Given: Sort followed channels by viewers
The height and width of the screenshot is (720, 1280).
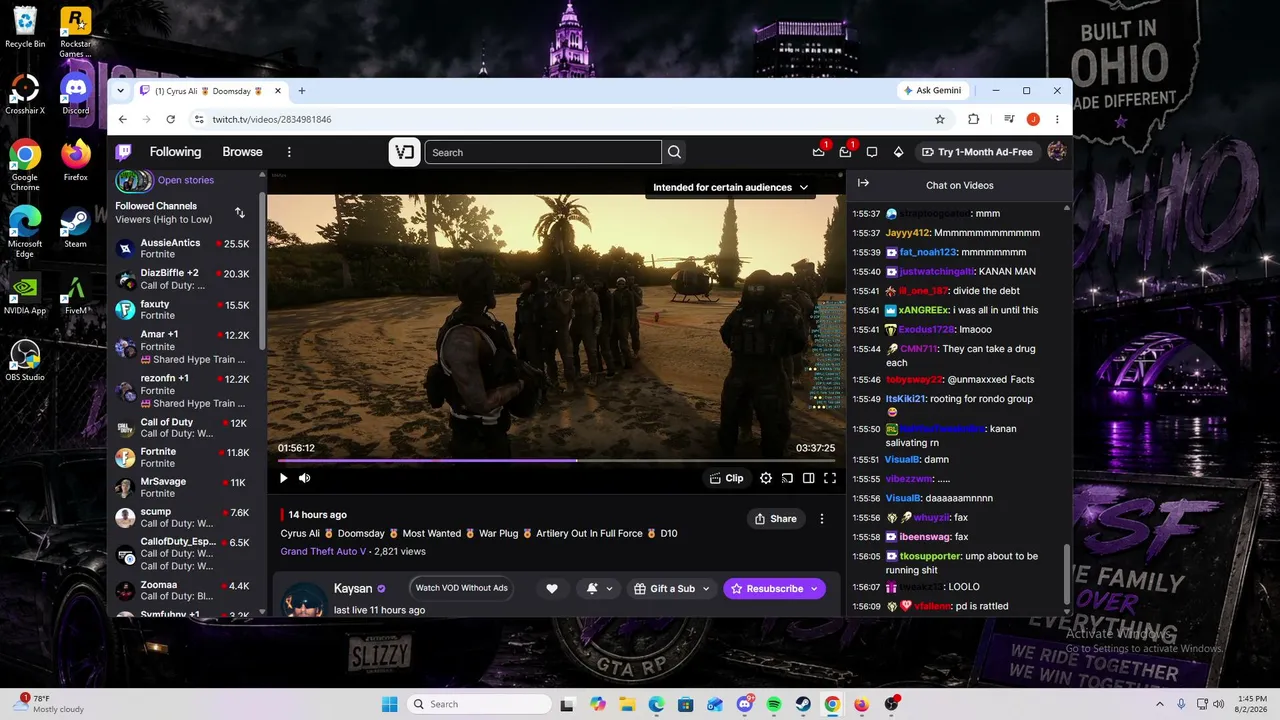Looking at the screenshot, I should coord(240,213).
